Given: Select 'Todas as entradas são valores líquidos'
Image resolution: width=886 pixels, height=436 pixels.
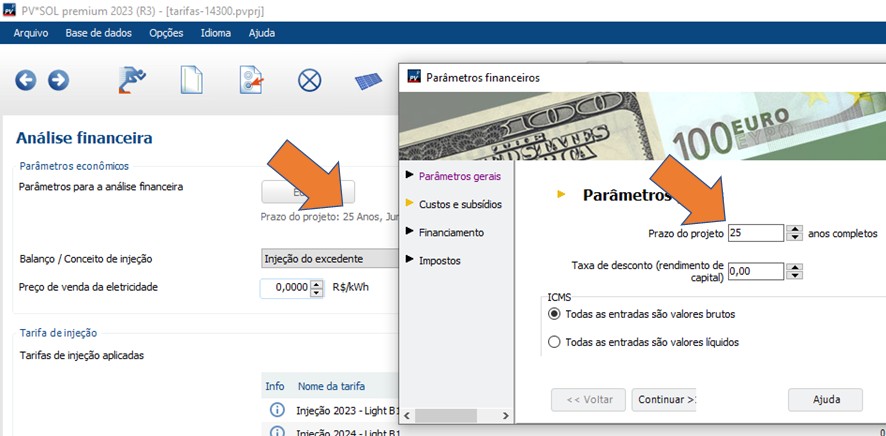Looking at the screenshot, I should coord(555,342).
